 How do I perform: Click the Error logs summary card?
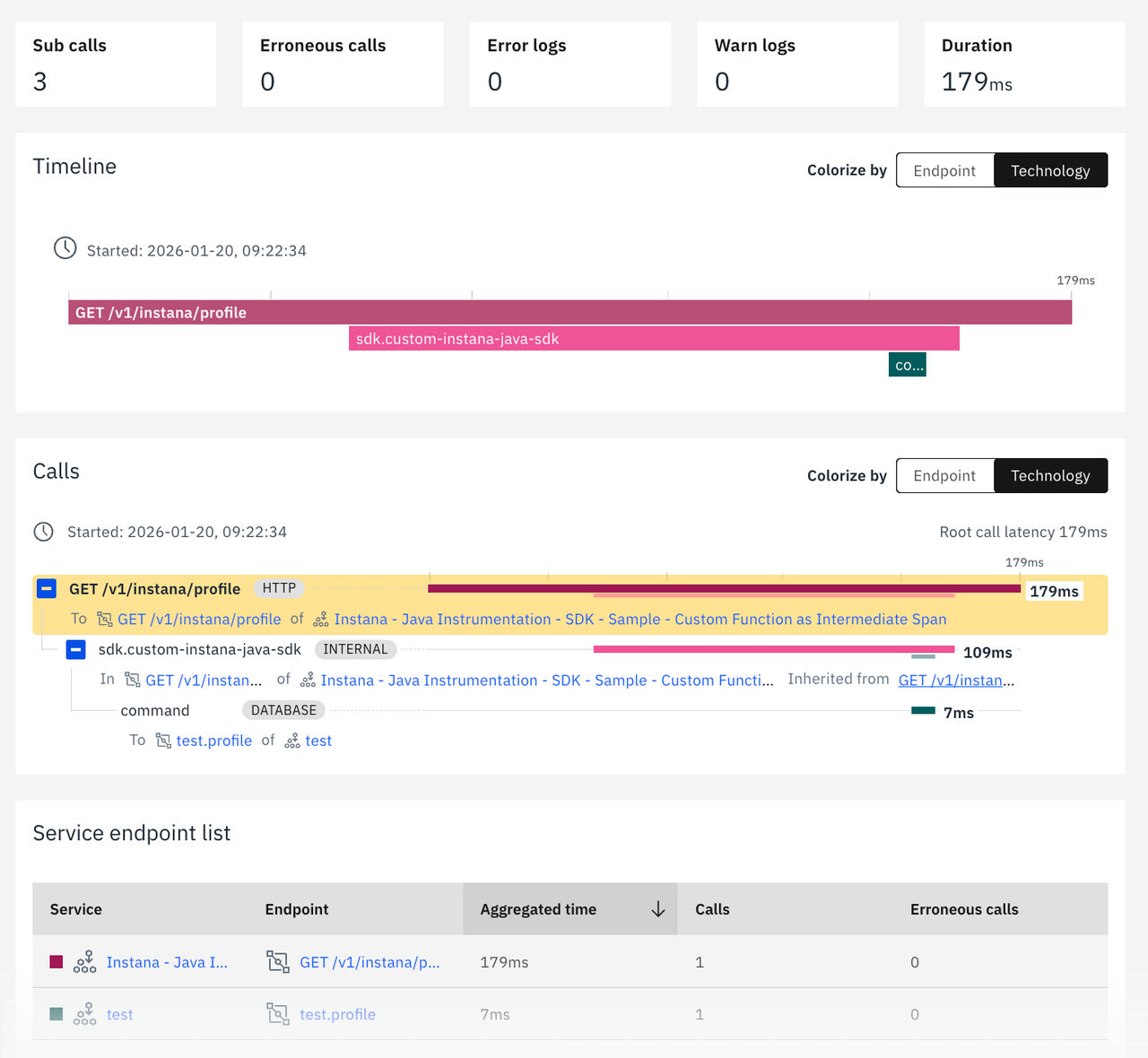tap(570, 65)
